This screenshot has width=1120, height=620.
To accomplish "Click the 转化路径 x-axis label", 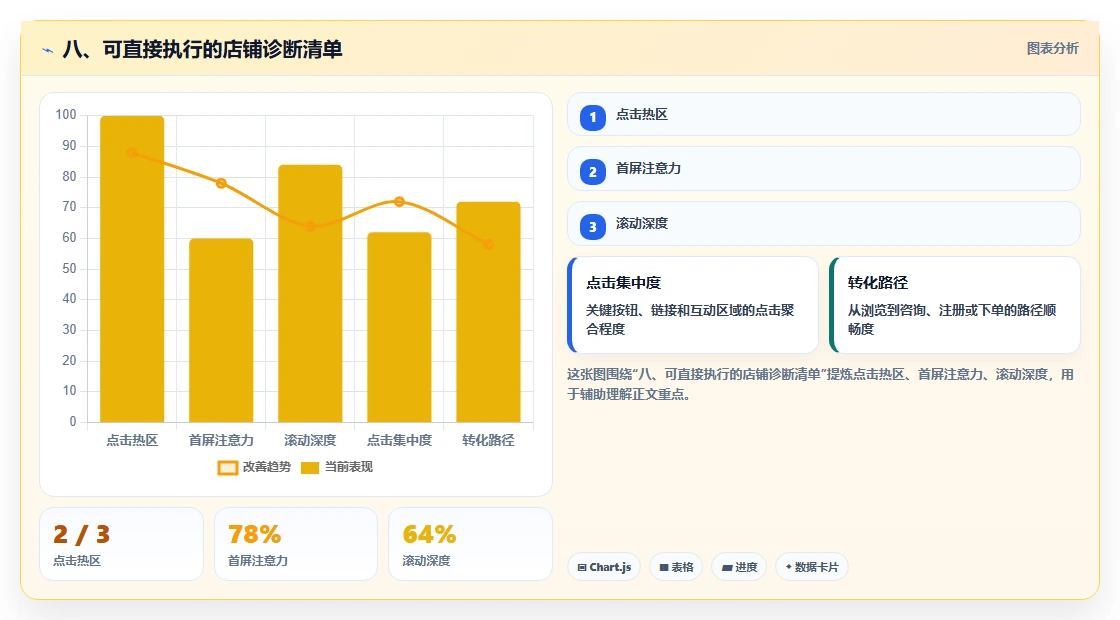I will (x=489, y=441).
